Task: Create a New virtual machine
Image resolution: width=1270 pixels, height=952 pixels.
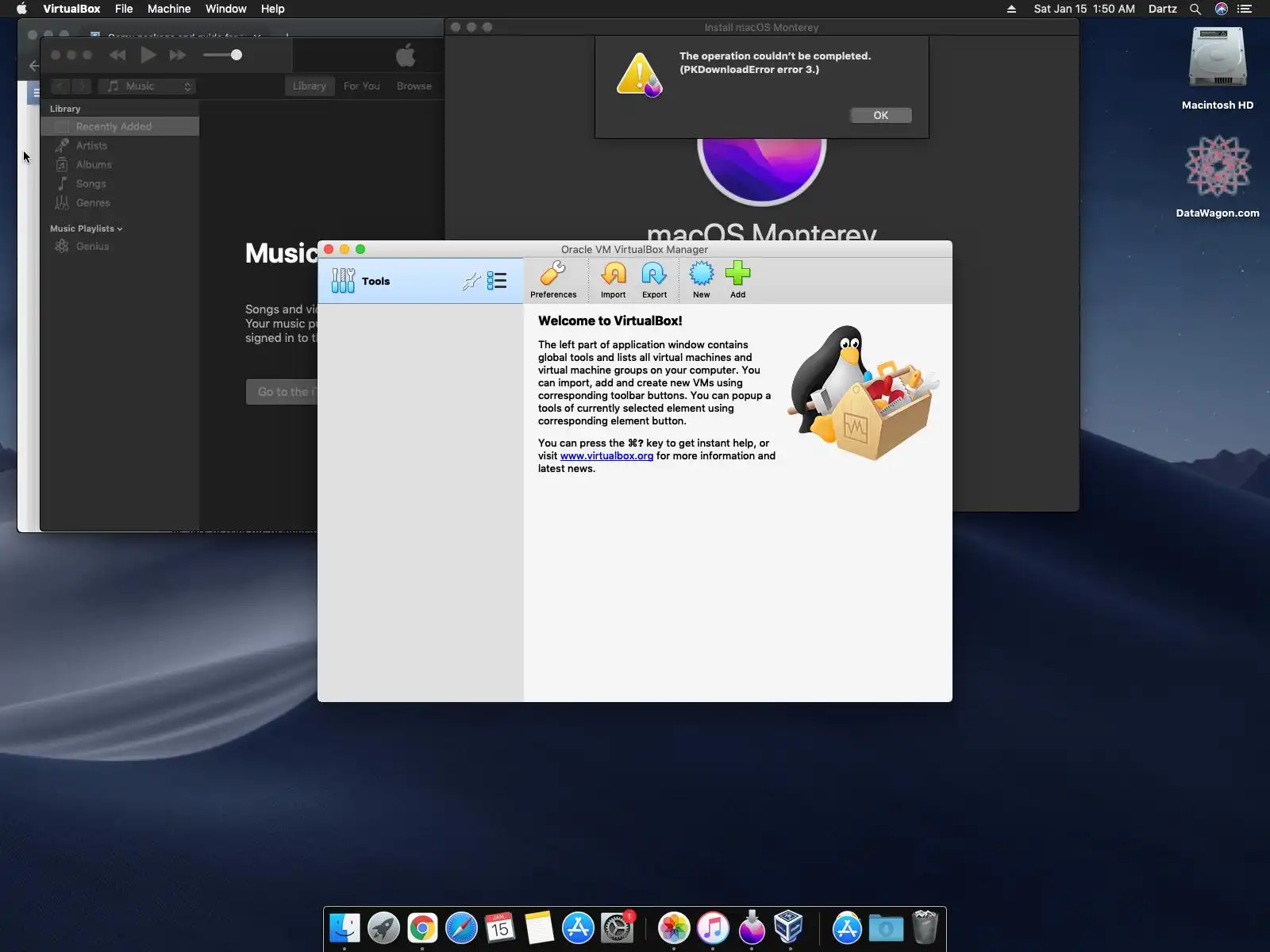Action: (702, 281)
